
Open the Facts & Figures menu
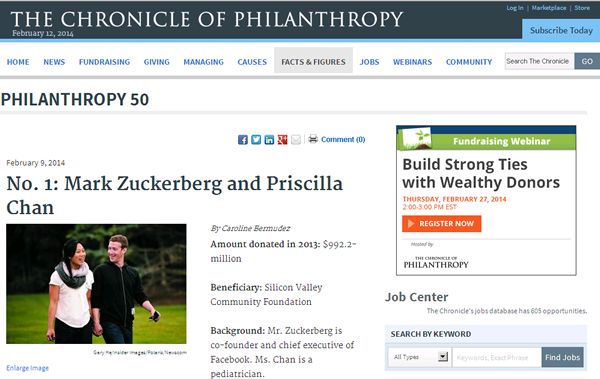pos(313,60)
